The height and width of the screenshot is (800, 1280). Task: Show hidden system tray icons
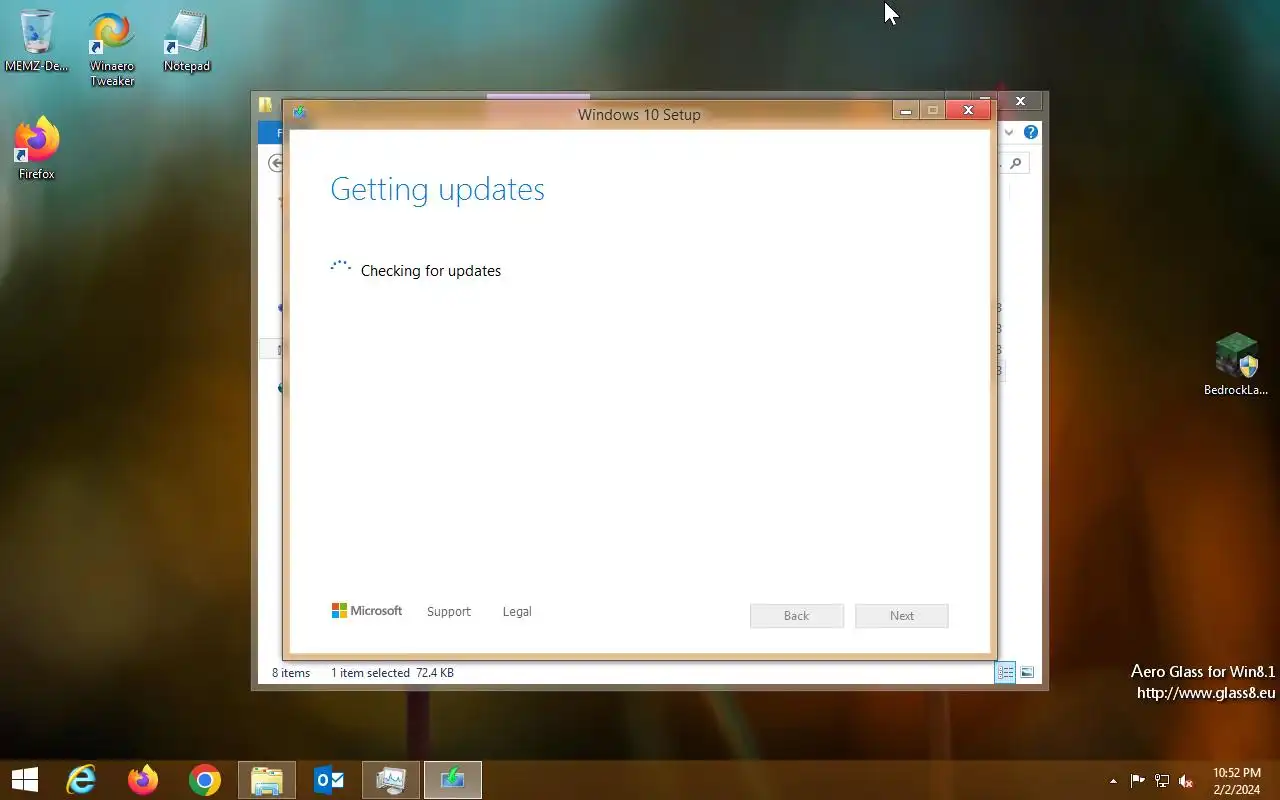point(1113,781)
